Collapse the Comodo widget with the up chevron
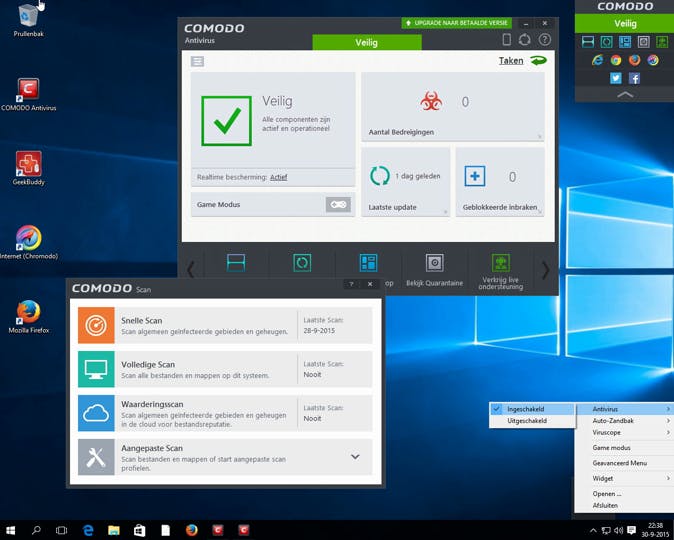This screenshot has width=674, height=540. click(625, 95)
